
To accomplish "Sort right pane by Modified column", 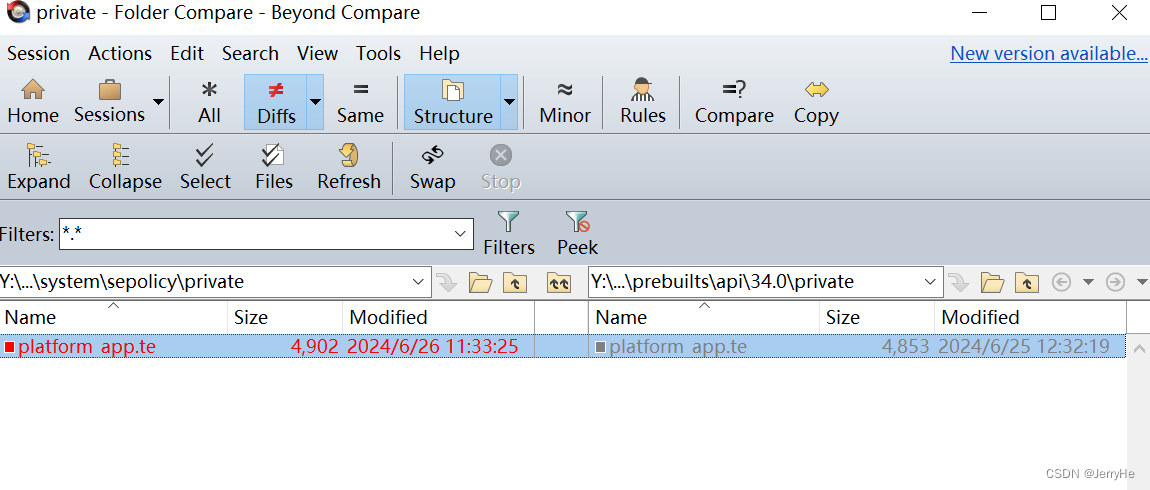I will (x=1030, y=317).
